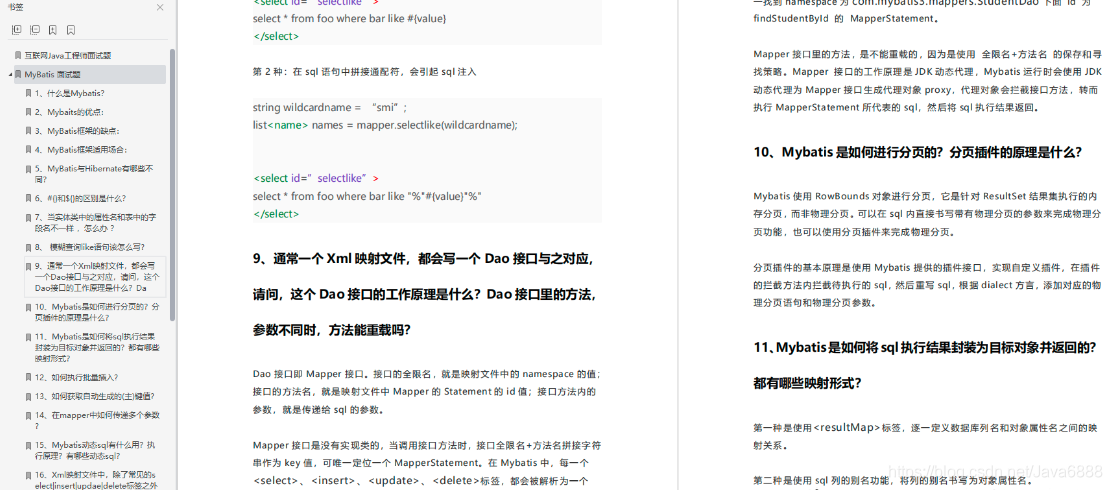Click the line 第二种是使用 sql 列的别名功能
Screen dimensions: 1112x490
click(x=893, y=482)
